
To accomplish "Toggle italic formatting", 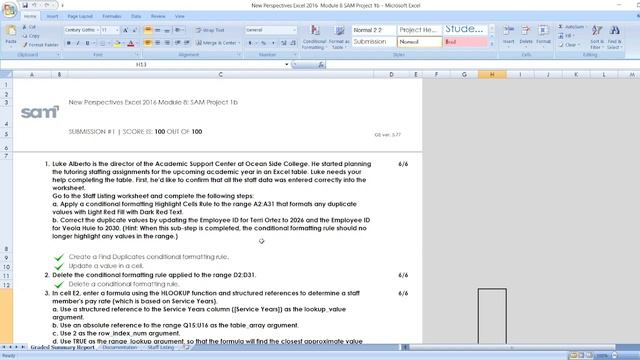I will pos(78,43).
